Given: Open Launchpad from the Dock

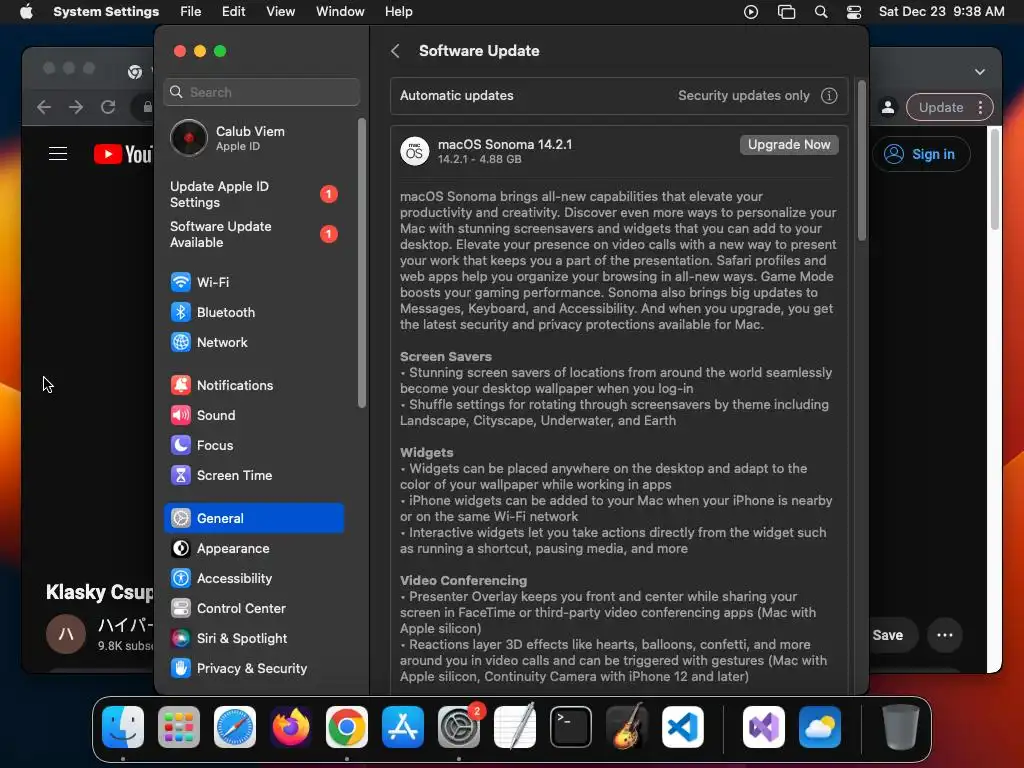Looking at the screenshot, I should point(179,727).
